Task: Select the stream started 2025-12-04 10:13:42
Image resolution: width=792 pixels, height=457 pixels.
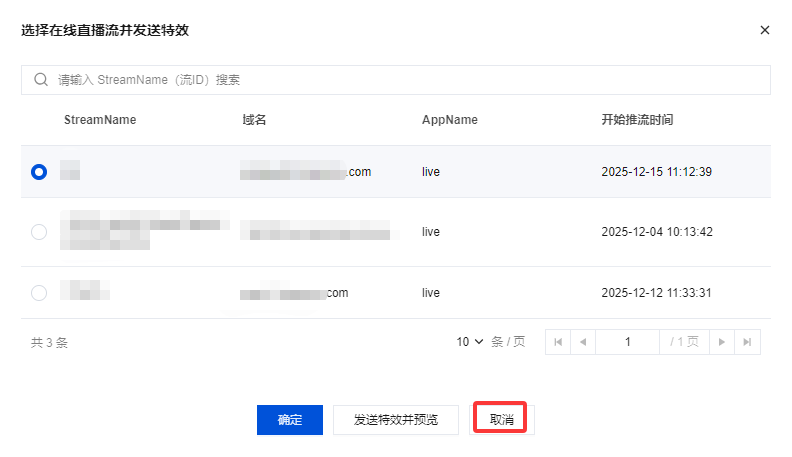Action: pyautogui.click(x=39, y=232)
